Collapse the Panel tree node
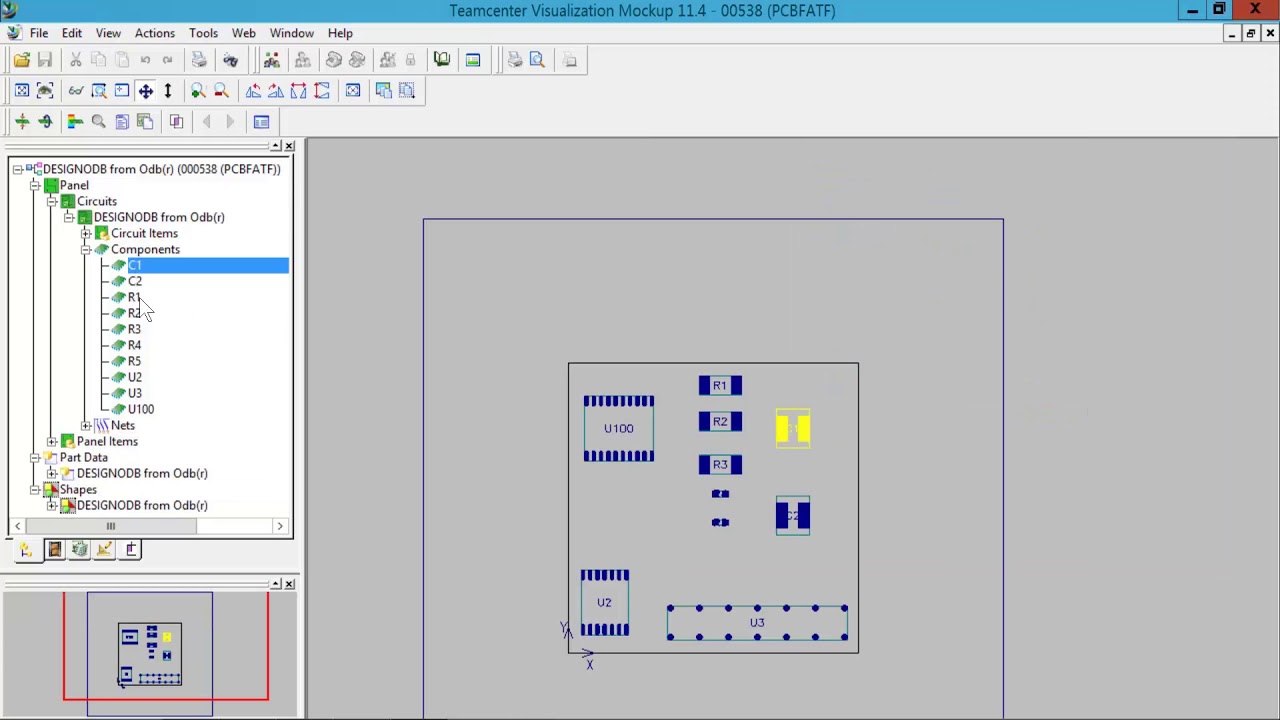This screenshot has height=720, width=1280. 35,185
